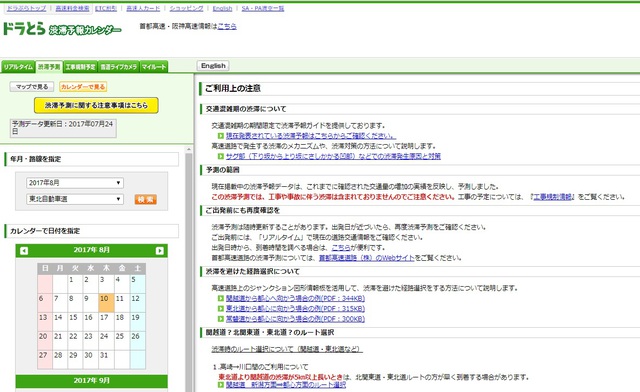The image size is (640, 392).
Task: Select August 27 in calendar
Action: pyautogui.click(x=45, y=359)
